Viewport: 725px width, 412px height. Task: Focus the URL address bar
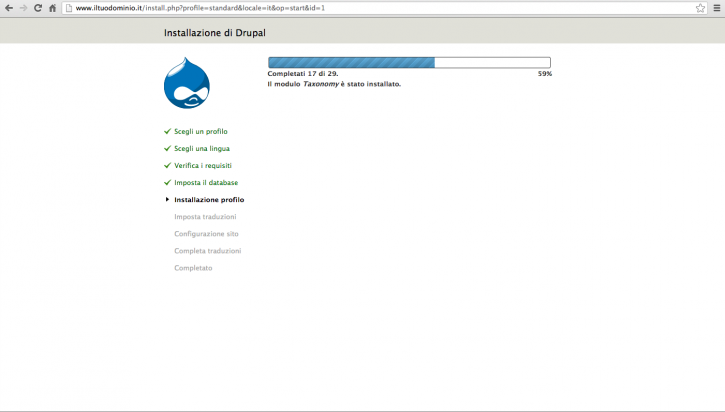click(x=384, y=8)
